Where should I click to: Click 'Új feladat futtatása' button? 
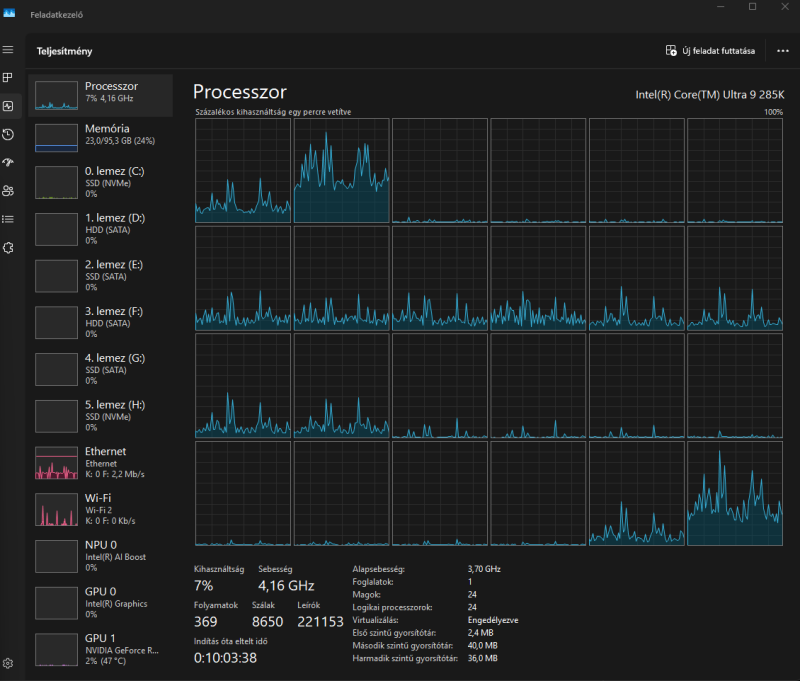(710, 51)
